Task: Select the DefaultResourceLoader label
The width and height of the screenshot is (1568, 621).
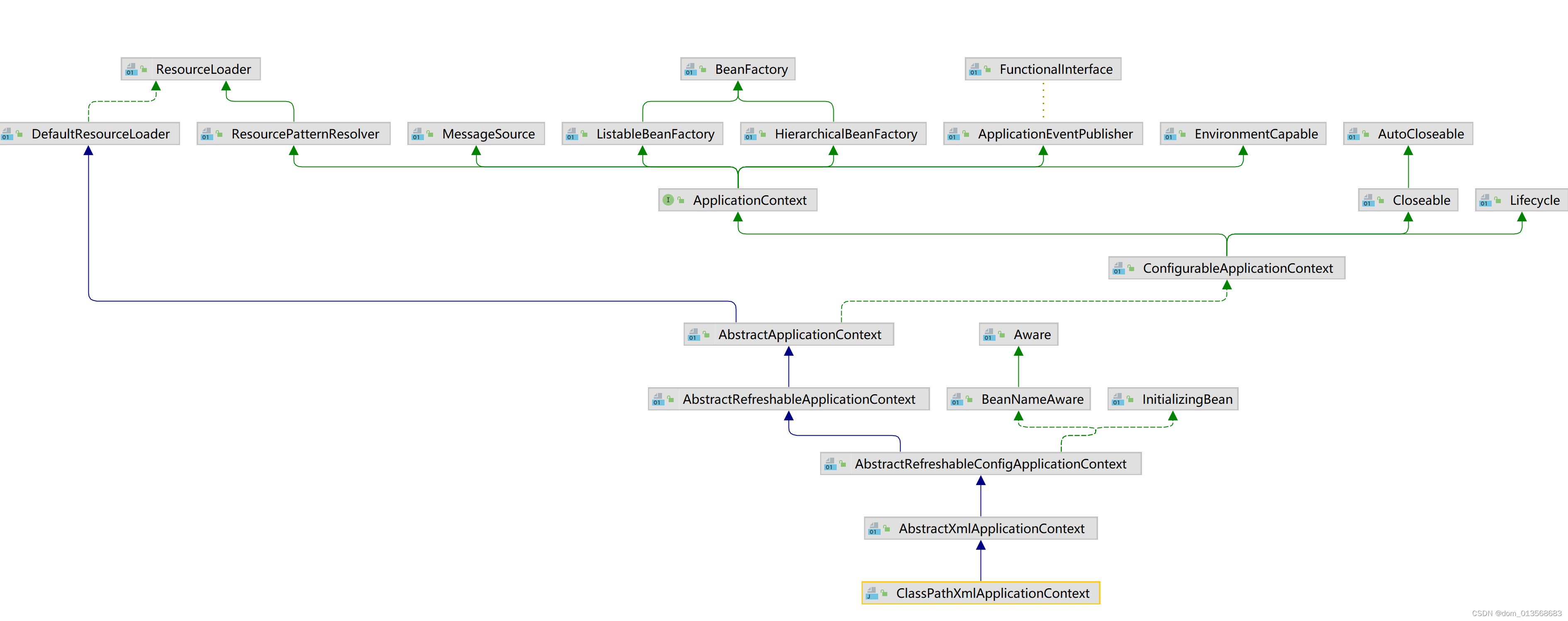Action: click(100, 134)
